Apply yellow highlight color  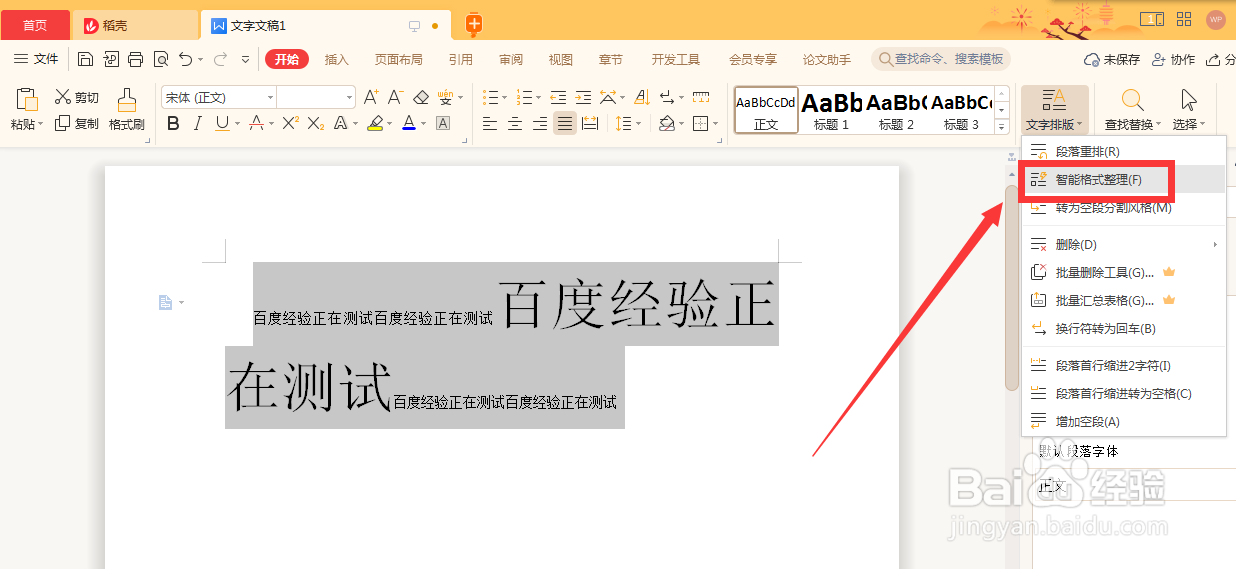375,124
